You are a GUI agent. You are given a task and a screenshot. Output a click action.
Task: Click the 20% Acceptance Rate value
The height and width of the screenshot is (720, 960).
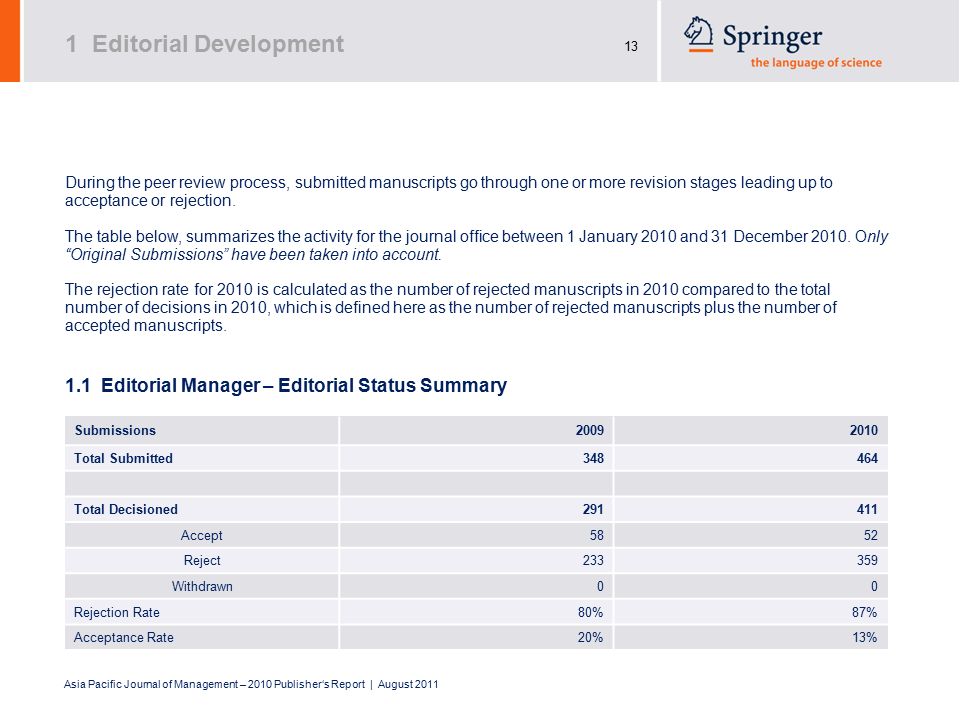click(x=590, y=638)
